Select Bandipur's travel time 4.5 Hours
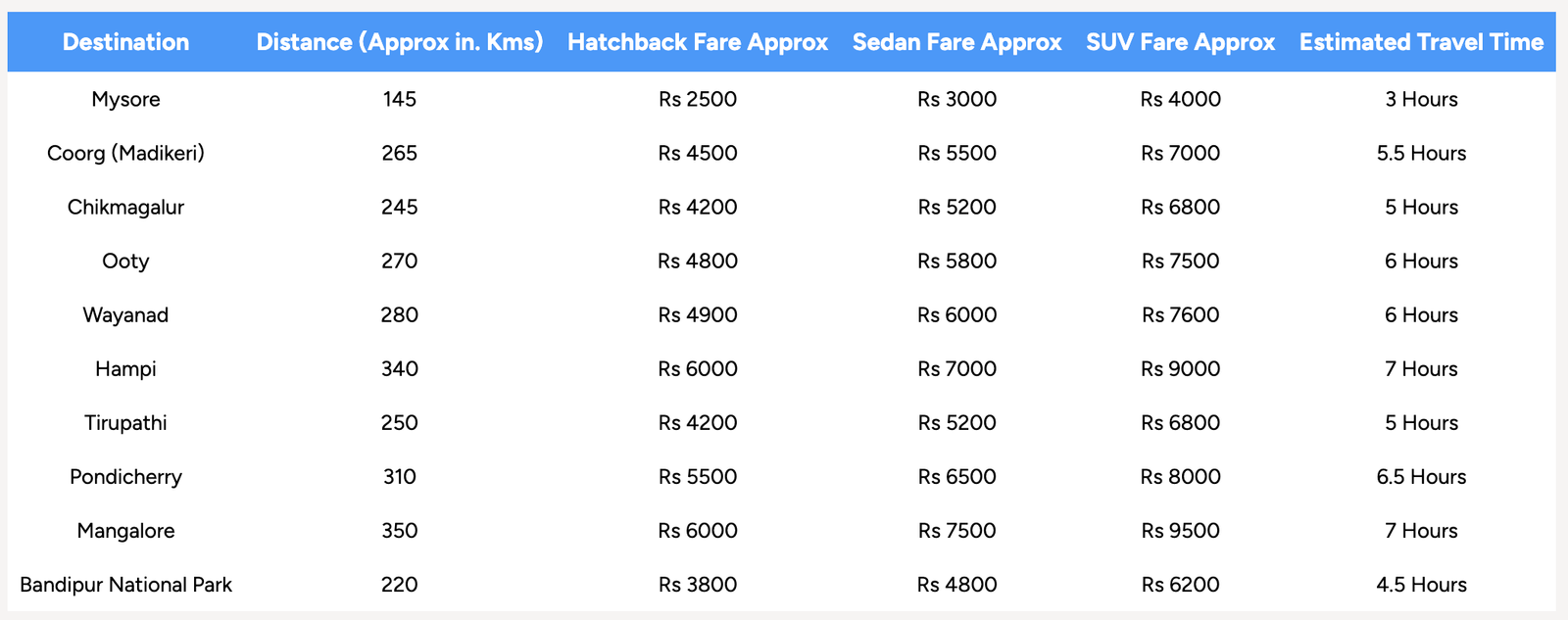Image resolution: width=1568 pixels, height=620 pixels. click(x=1421, y=585)
